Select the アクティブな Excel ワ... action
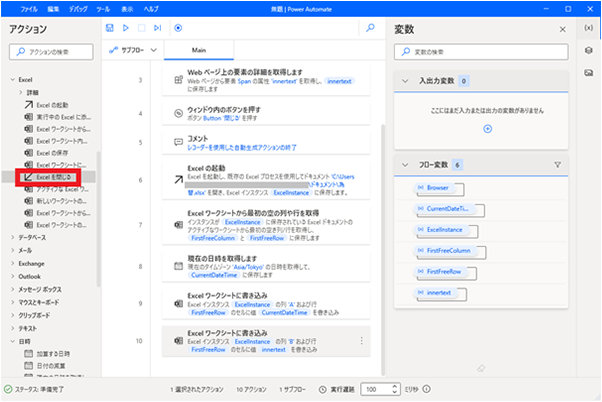The image size is (602, 402). tap(58, 189)
